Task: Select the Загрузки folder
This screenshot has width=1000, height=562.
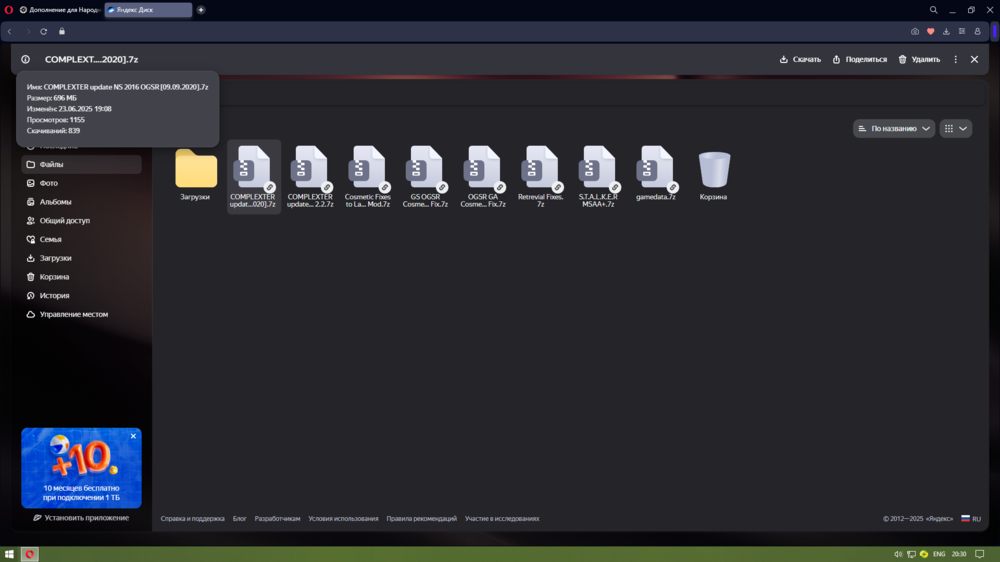Action: [196, 174]
